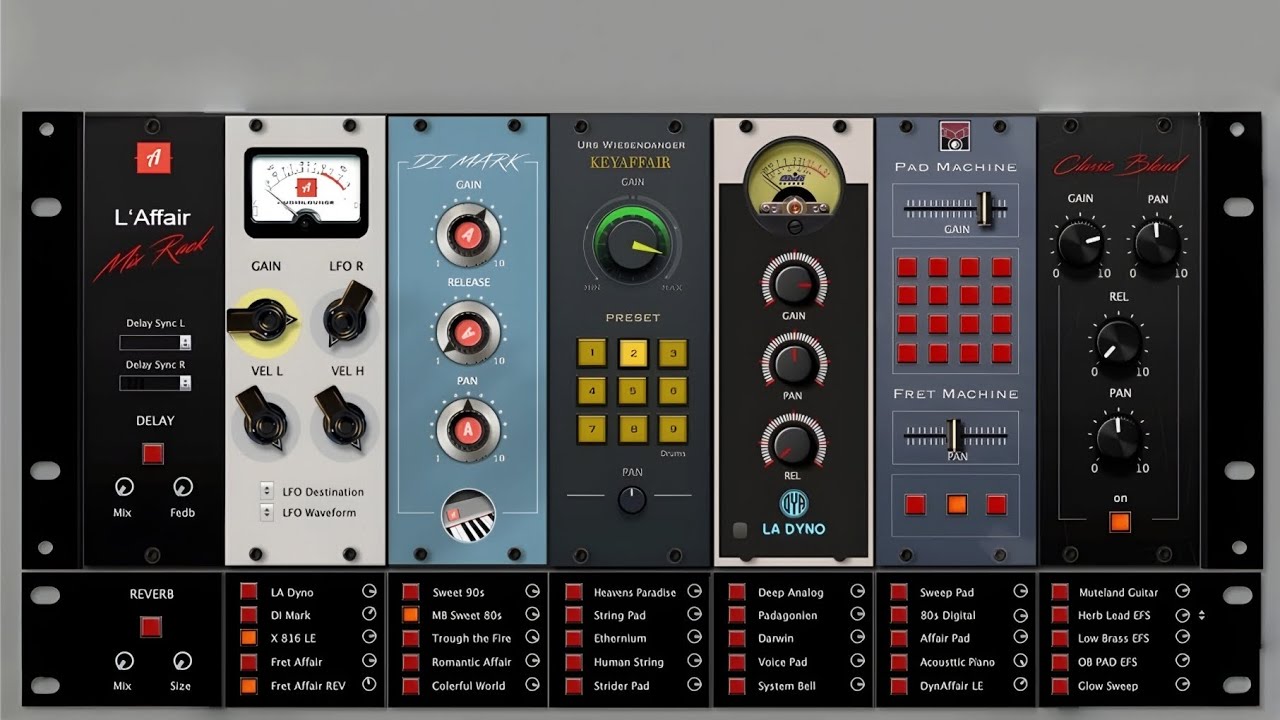
Task: Click the level knob icon beside Trough the Fire
Action: pyautogui.click(x=532, y=638)
